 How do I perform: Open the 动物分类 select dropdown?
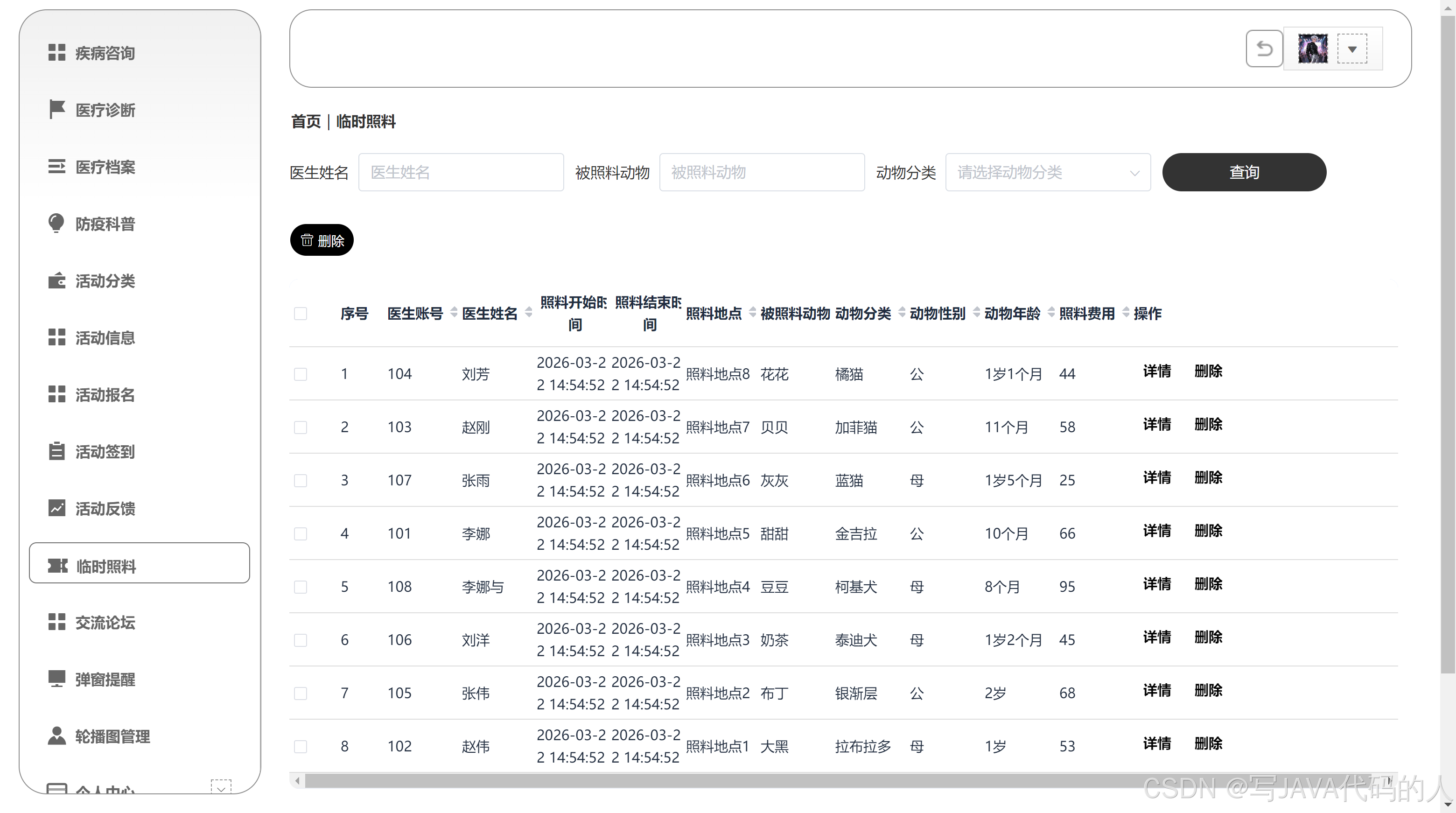[1048, 172]
